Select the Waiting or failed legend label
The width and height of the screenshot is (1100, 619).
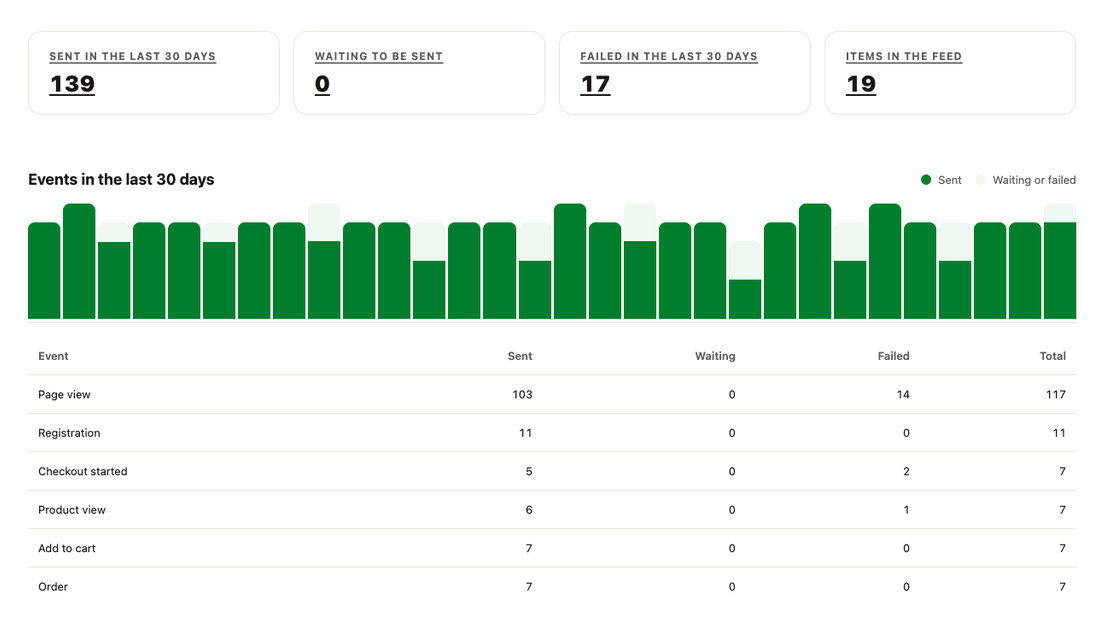point(1034,180)
